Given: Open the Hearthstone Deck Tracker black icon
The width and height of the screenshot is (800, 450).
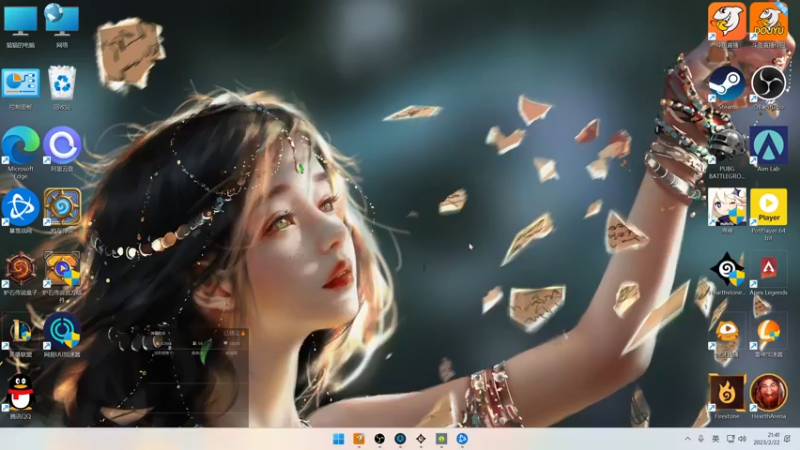Looking at the screenshot, I should pyautogui.click(x=728, y=269).
